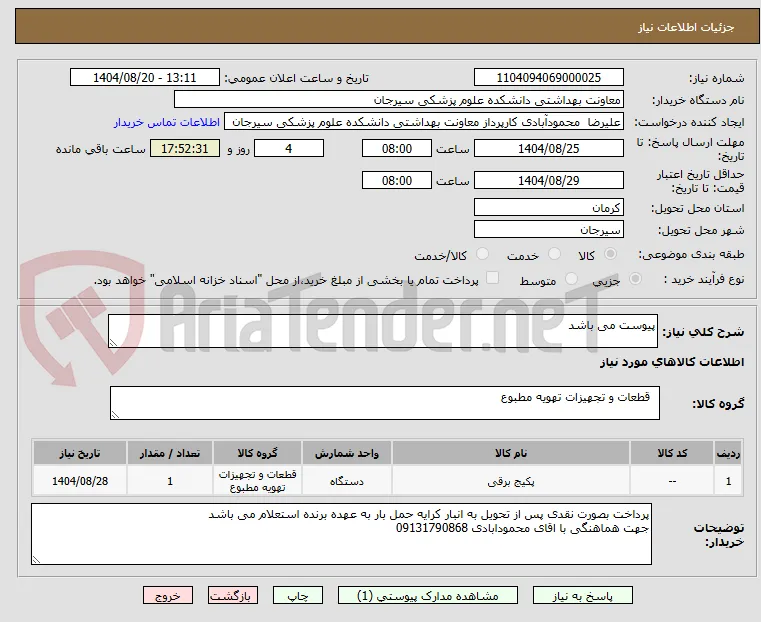Select the کالا radio button
Screen dimensions: 761x622
pyautogui.click(x=611, y=254)
